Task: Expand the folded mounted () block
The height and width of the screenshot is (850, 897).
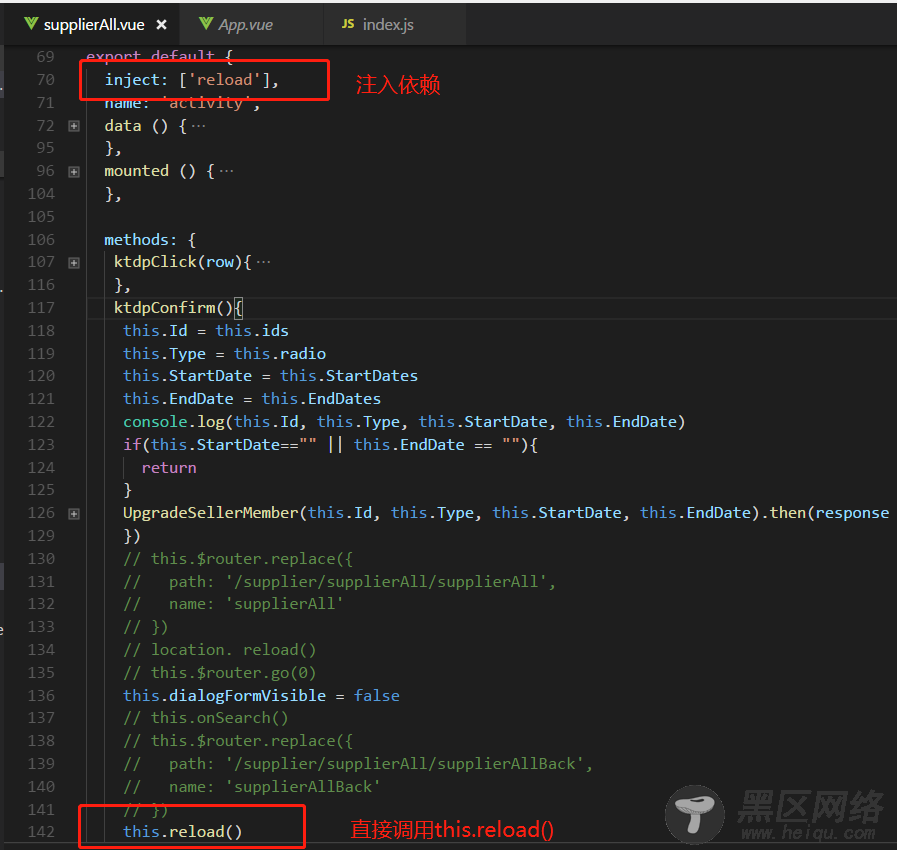Action: click(74, 172)
